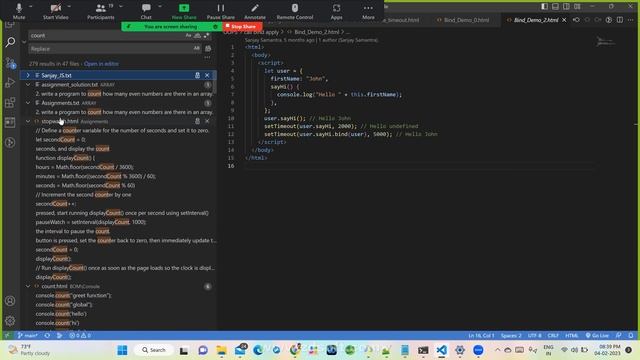
Task: Toggle Match Case in search box
Action: [188, 36]
